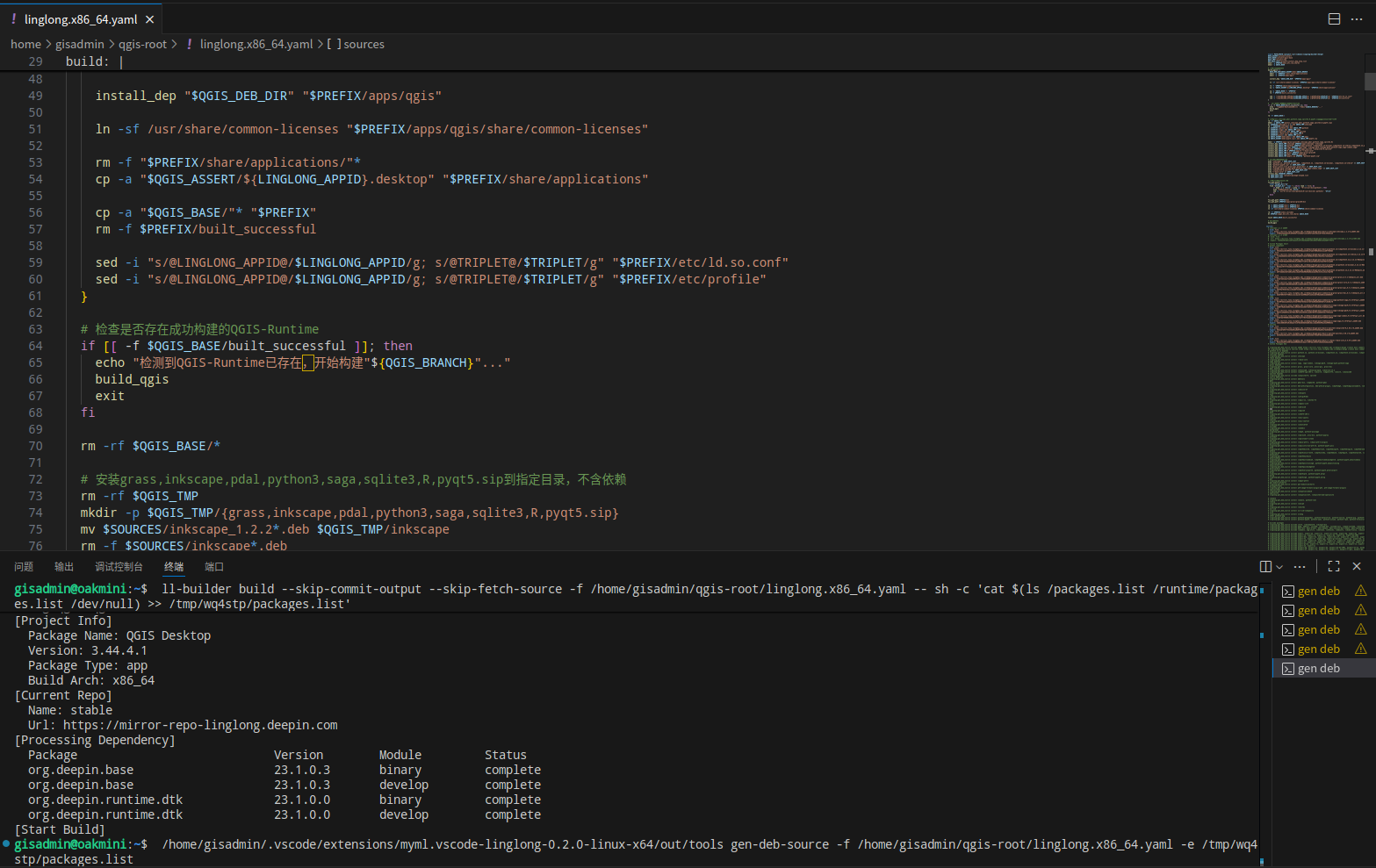Click the 'rm -rf $QGIS_TMP' line
The width and height of the screenshot is (1376, 868).
(139, 496)
